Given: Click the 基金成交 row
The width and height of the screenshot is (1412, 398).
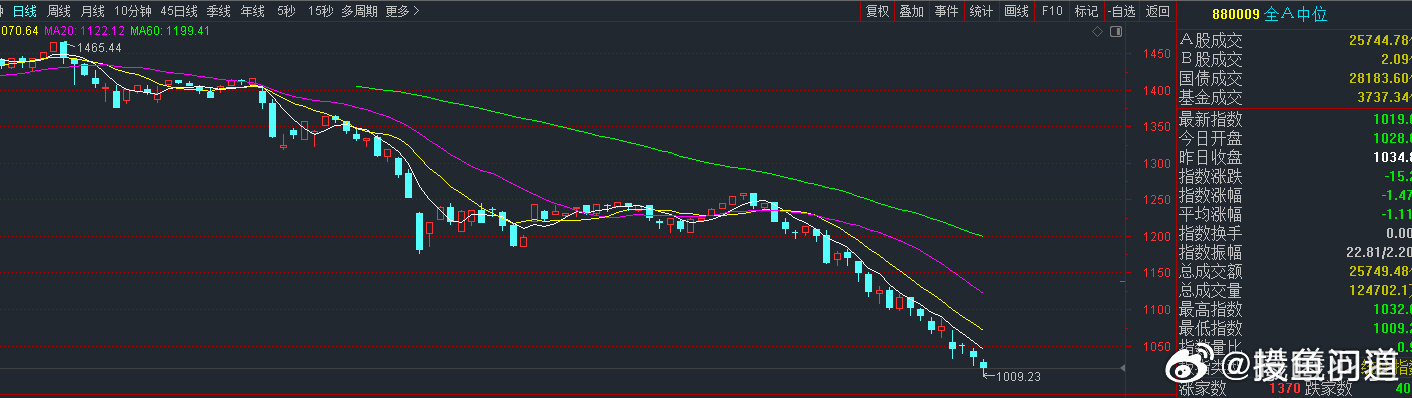Looking at the screenshot, I should [1295, 97].
